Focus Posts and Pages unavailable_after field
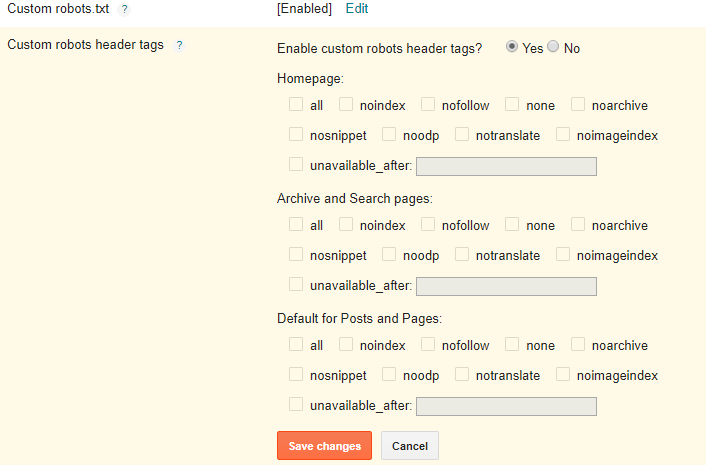Viewport: 706px width, 465px height. coord(507,406)
